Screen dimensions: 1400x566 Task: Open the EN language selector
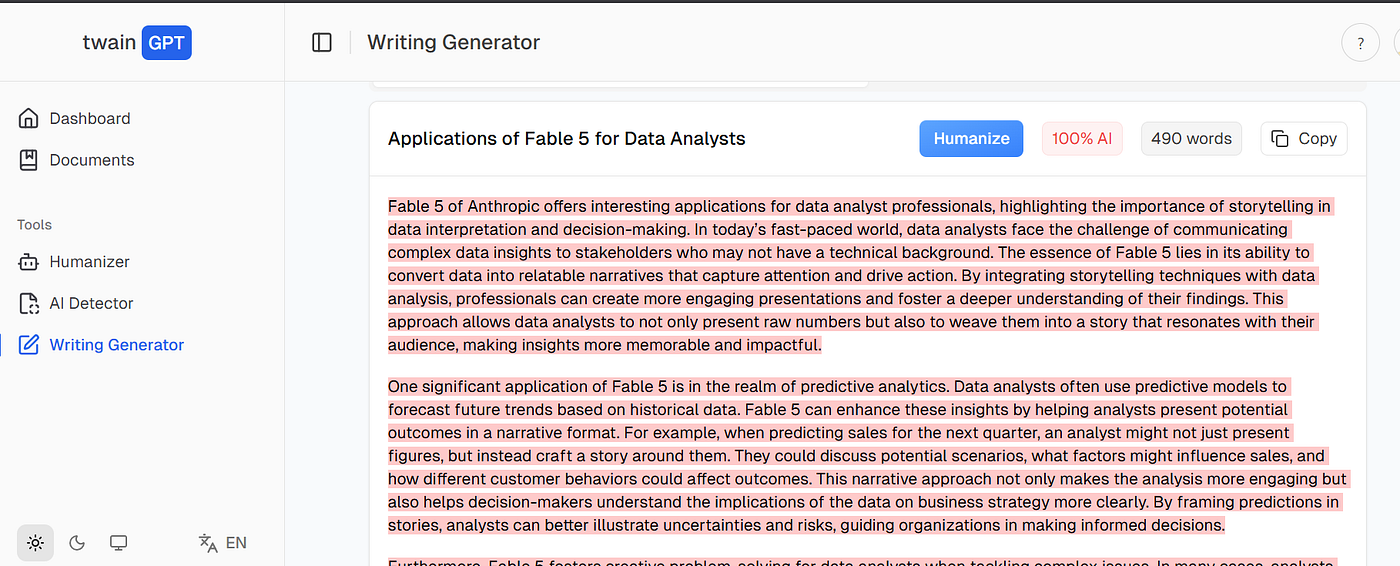click(x=222, y=543)
